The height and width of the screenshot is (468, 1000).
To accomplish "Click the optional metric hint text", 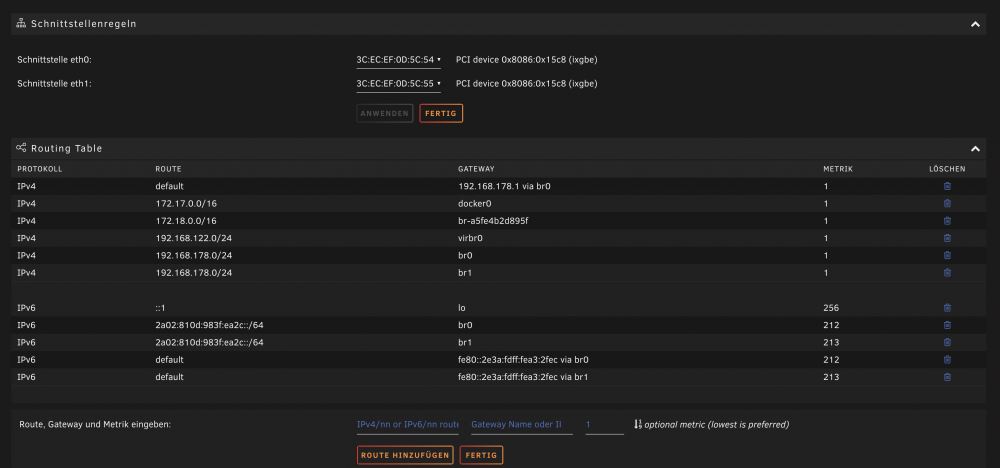I will tap(717, 424).
